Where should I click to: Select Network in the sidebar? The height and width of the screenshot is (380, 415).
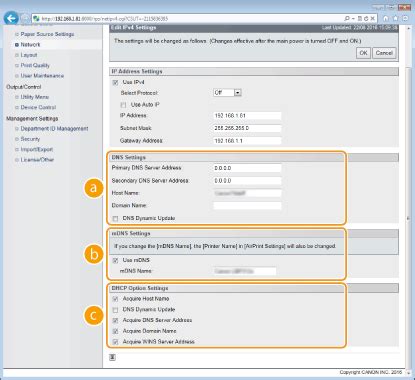tap(30, 45)
